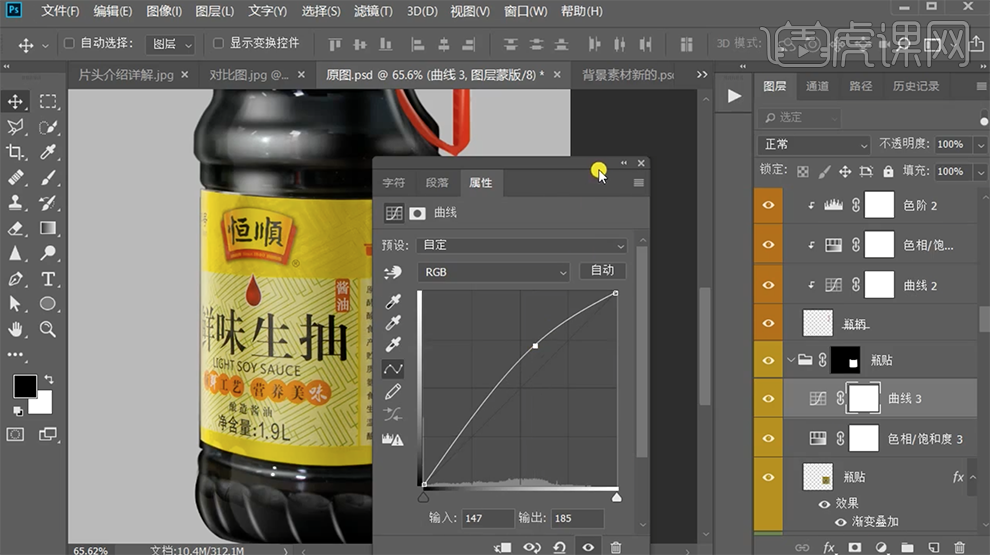990x555 pixels.
Task: Click the white point slider under curve
Action: [x=616, y=496]
